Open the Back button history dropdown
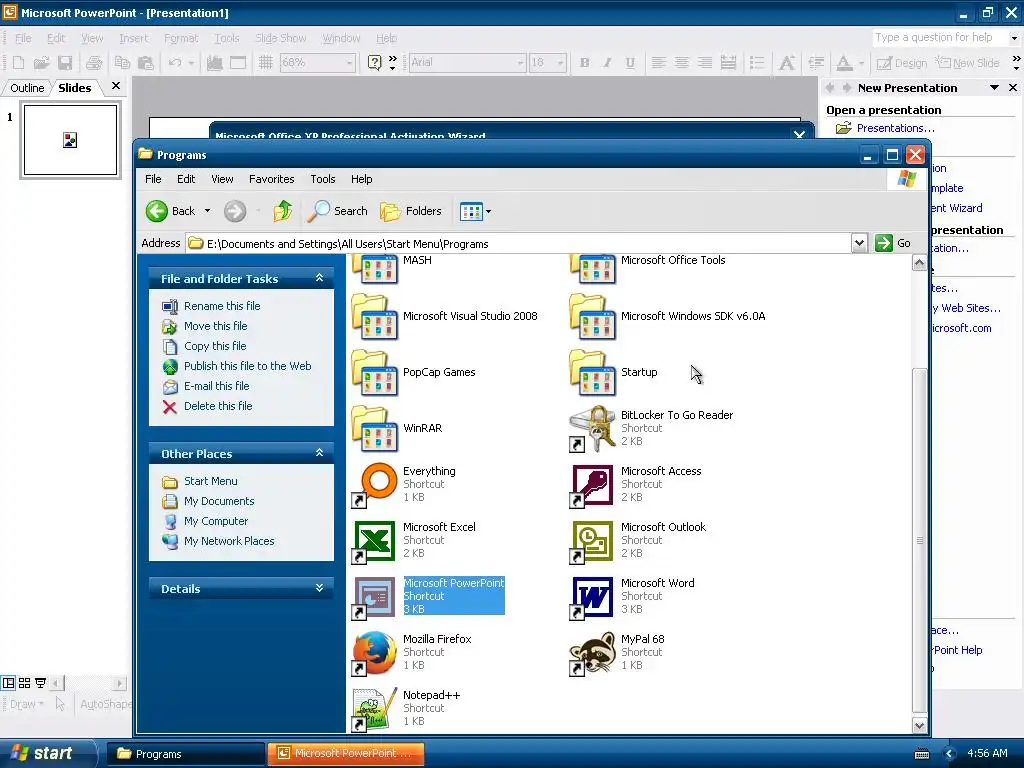Viewport: 1024px width, 768px height. tap(208, 211)
